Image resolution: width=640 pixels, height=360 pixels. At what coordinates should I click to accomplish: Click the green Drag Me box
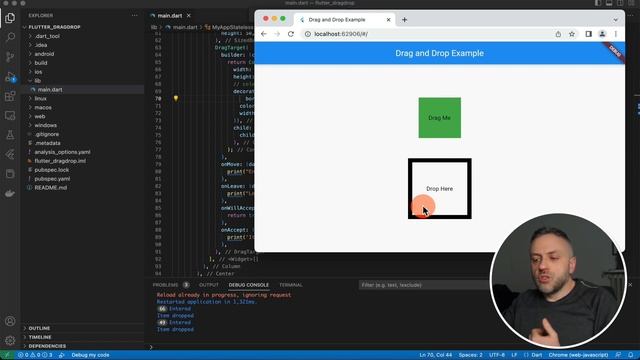point(440,118)
